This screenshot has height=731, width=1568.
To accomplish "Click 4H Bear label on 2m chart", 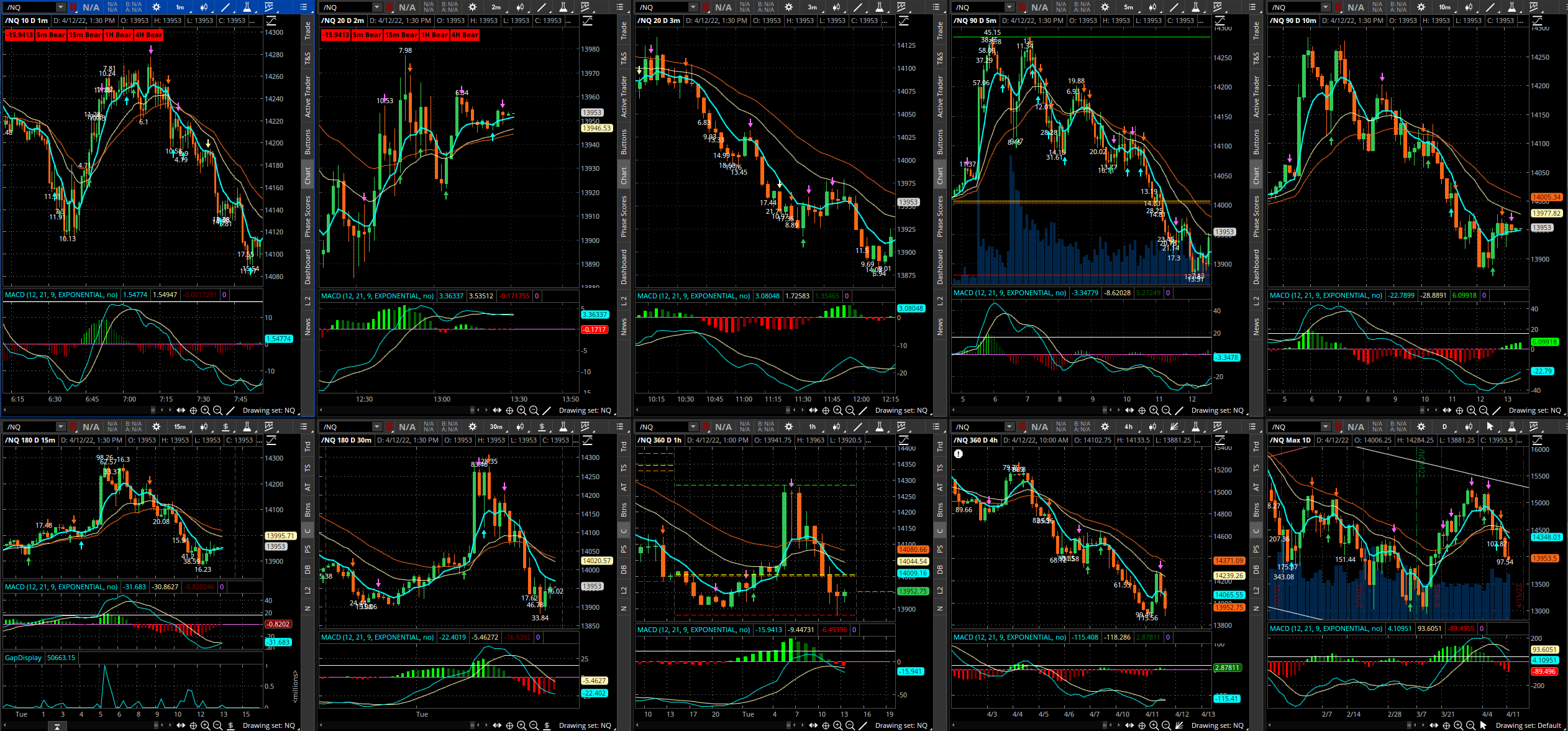I will pos(465,35).
